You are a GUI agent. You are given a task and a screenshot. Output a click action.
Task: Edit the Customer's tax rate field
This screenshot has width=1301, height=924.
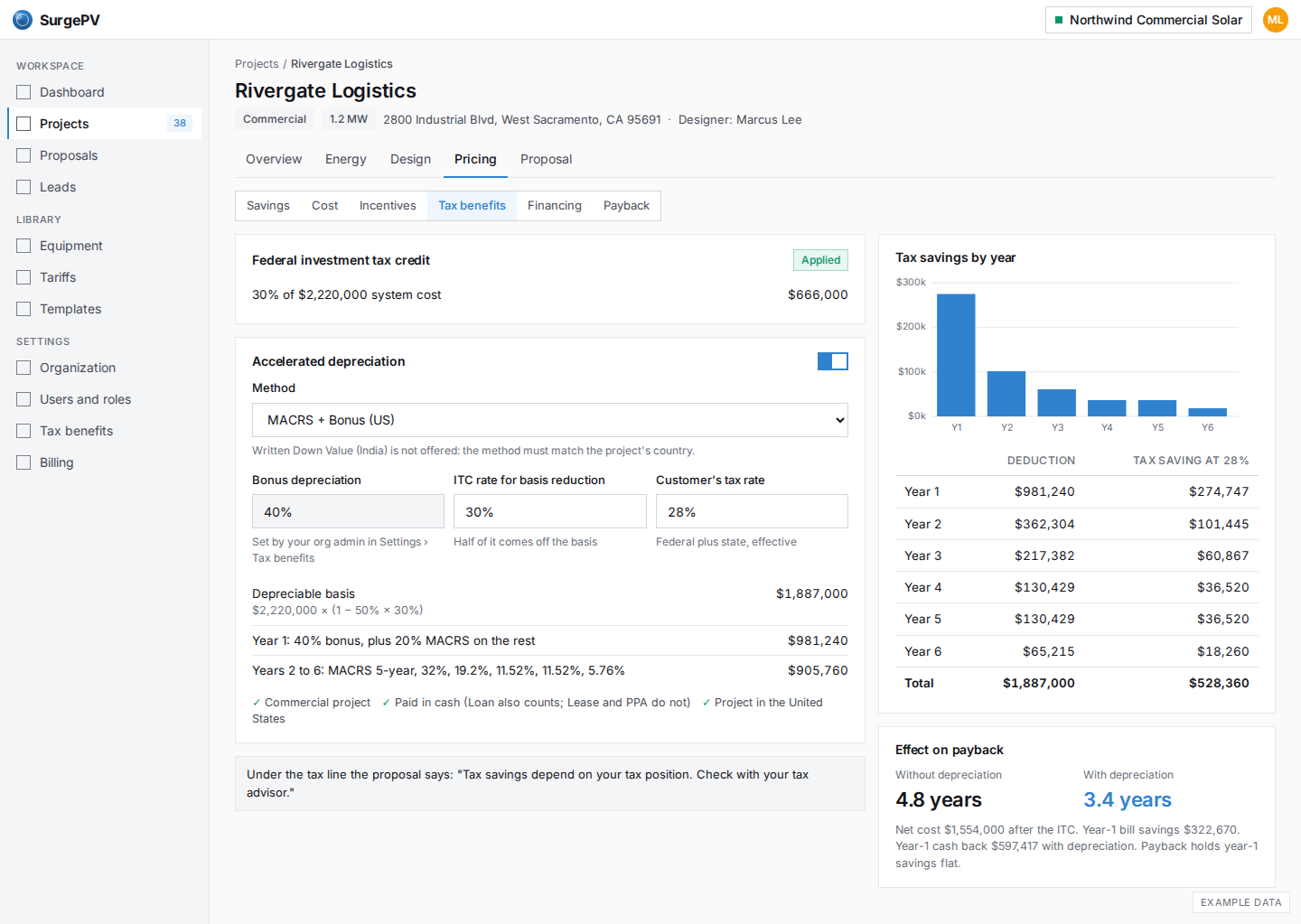pyautogui.click(x=752, y=511)
